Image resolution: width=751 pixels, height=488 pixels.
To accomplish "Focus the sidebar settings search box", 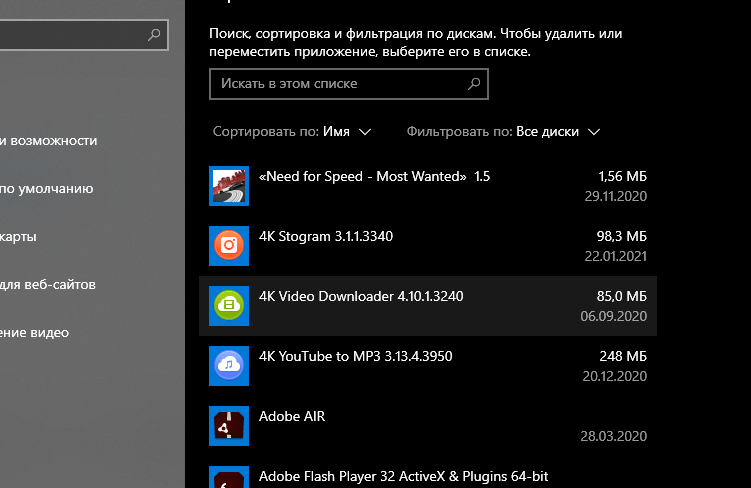I will pos(84,34).
